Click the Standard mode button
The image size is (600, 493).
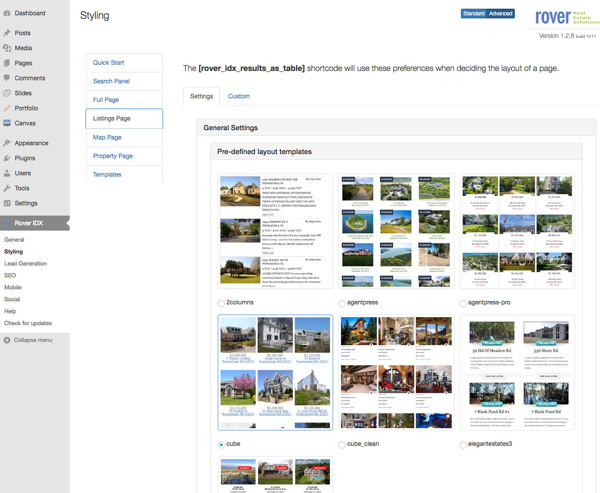coord(473,14)
